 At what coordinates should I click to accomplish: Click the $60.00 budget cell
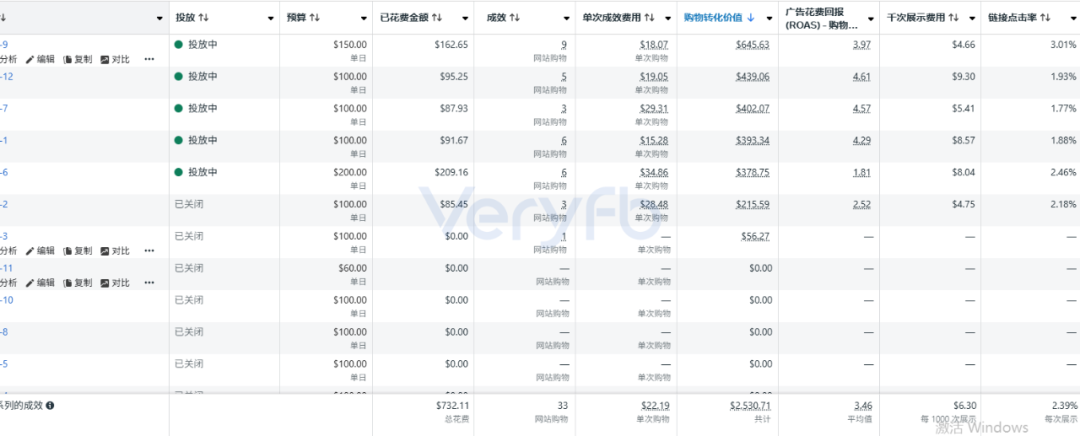[x=353, y=268]
